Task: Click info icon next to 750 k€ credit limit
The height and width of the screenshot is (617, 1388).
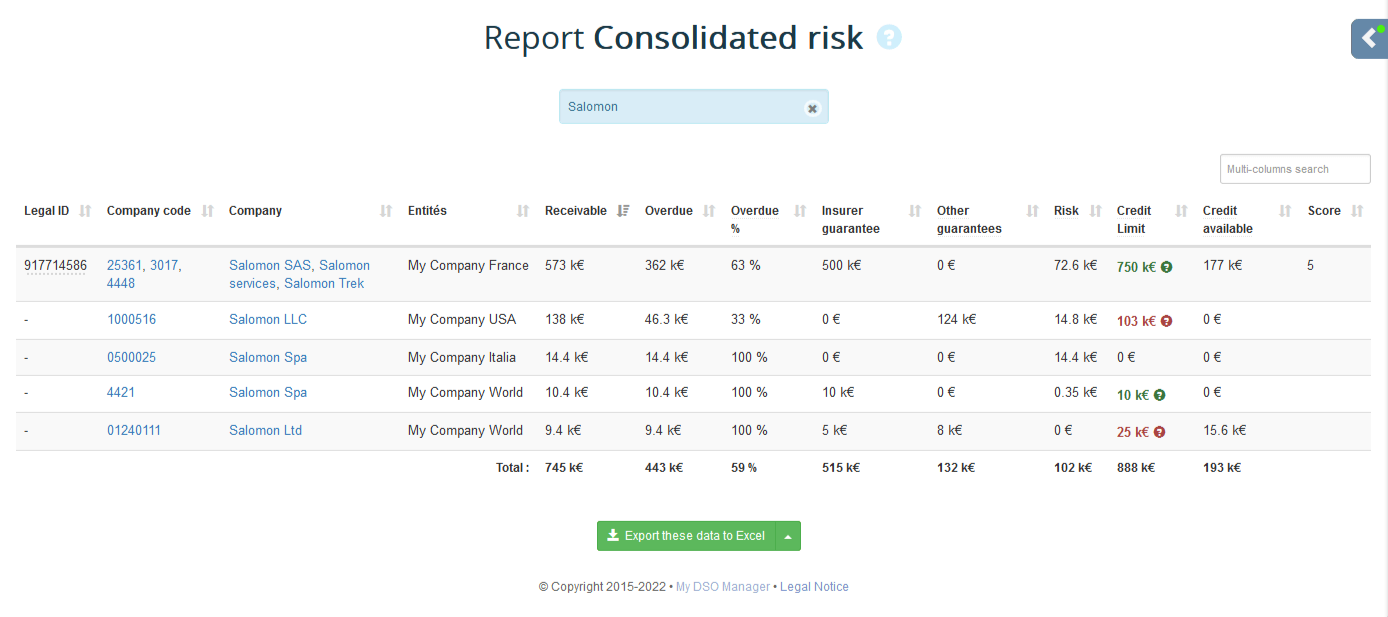Action: [x=1167, y=267]
